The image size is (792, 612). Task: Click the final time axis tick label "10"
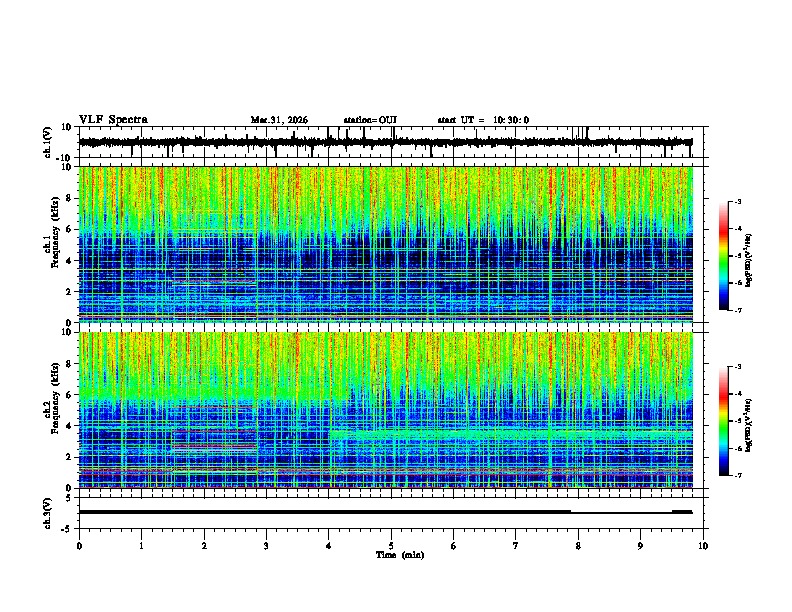[x=703, y=546]
